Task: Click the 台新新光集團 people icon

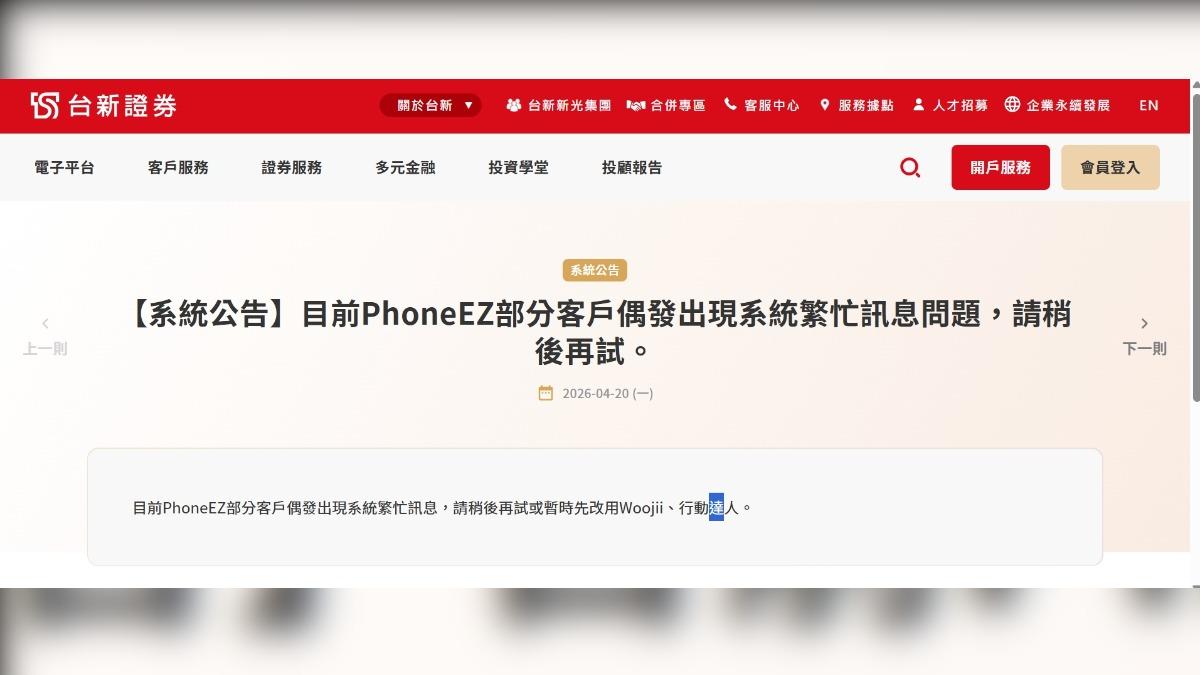Action: point(514,105)
